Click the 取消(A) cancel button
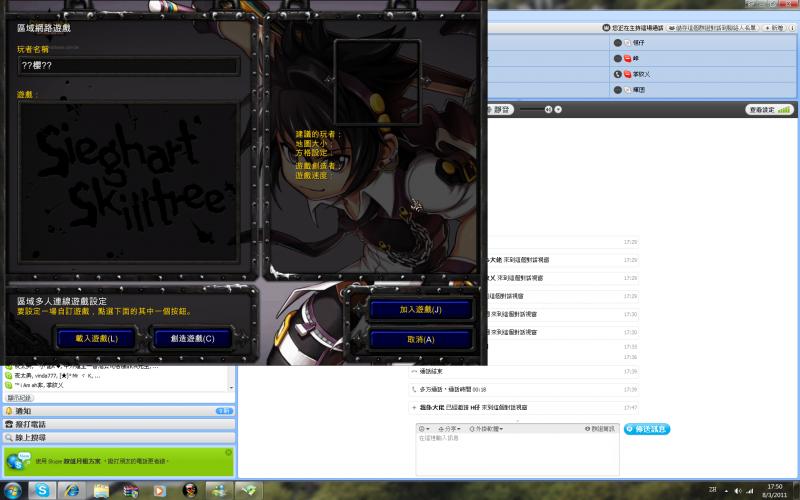800x500 pixels. [x=420, y=339]
